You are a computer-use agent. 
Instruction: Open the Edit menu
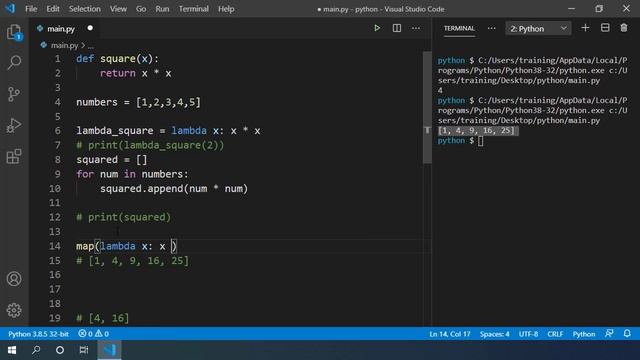click(53, 9)
